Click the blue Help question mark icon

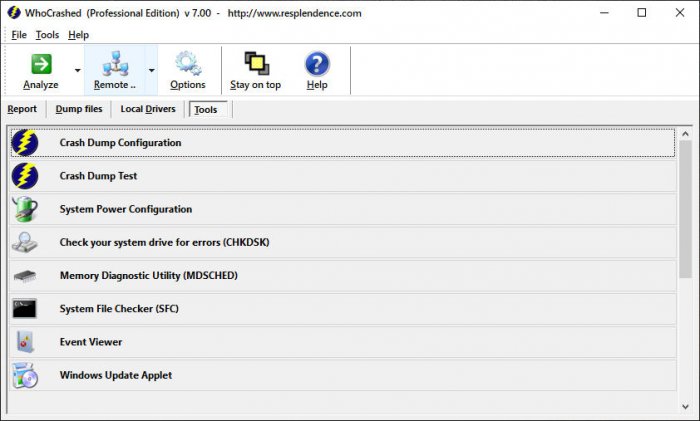pos(317,64)
